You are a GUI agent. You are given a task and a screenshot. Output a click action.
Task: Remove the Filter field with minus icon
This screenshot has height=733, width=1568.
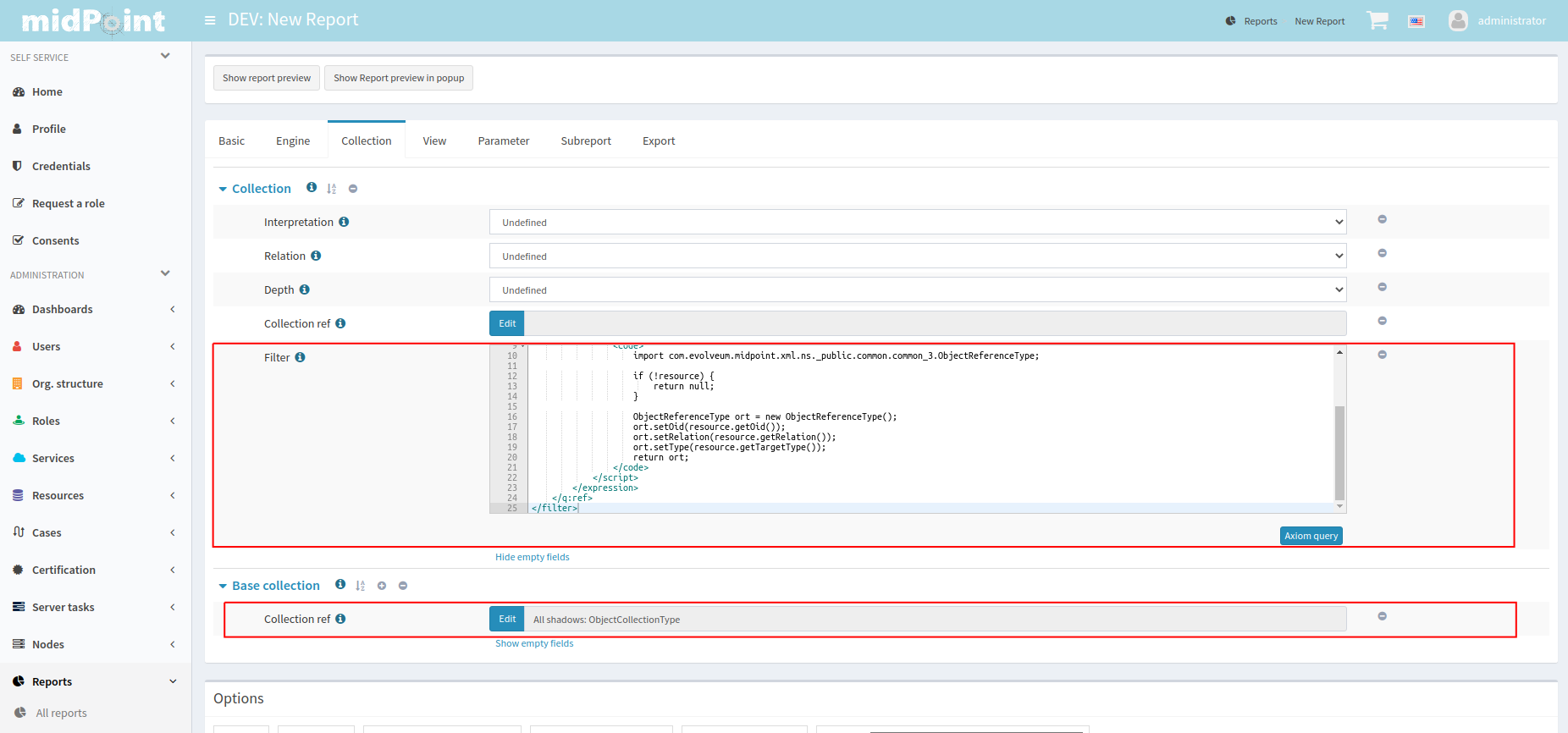(x=1382, y=355)
